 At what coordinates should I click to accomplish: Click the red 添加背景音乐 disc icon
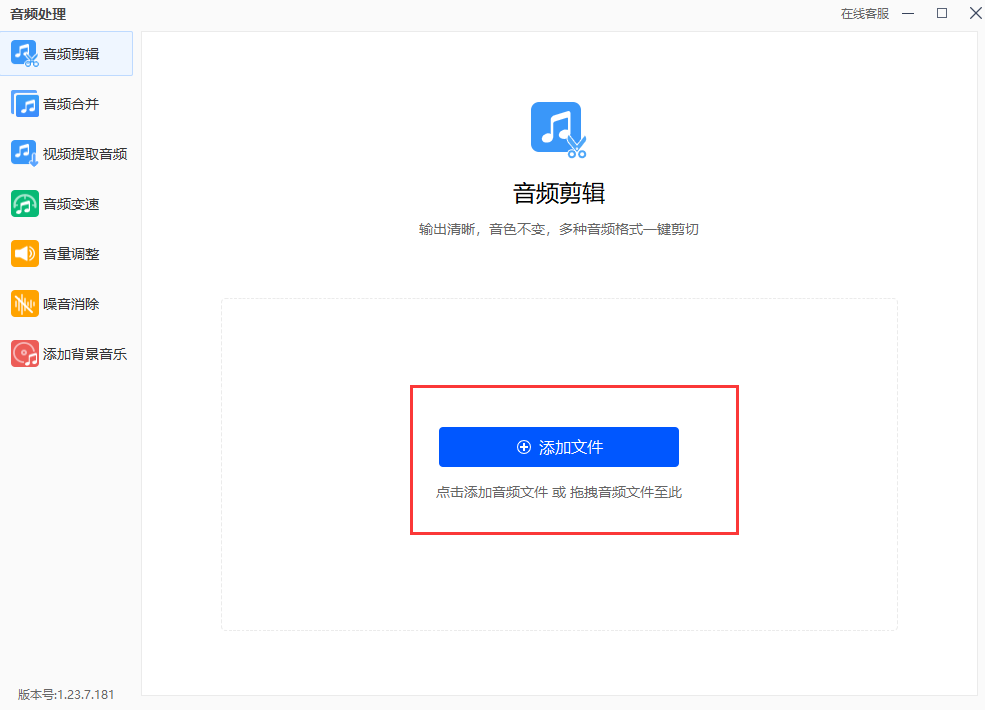[x=25, y=354]
